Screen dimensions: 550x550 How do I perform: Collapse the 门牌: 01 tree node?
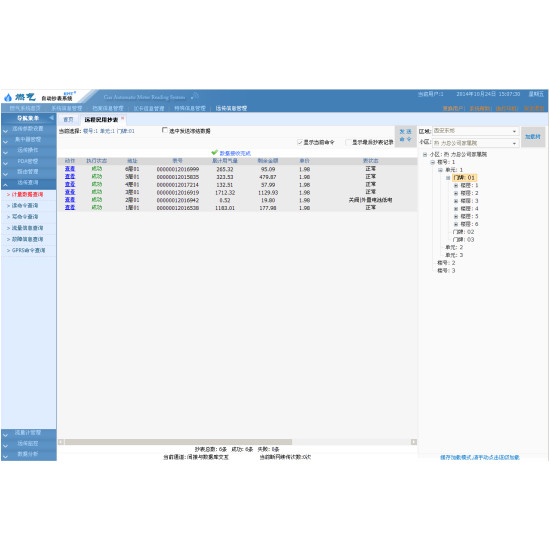(448, 178)
